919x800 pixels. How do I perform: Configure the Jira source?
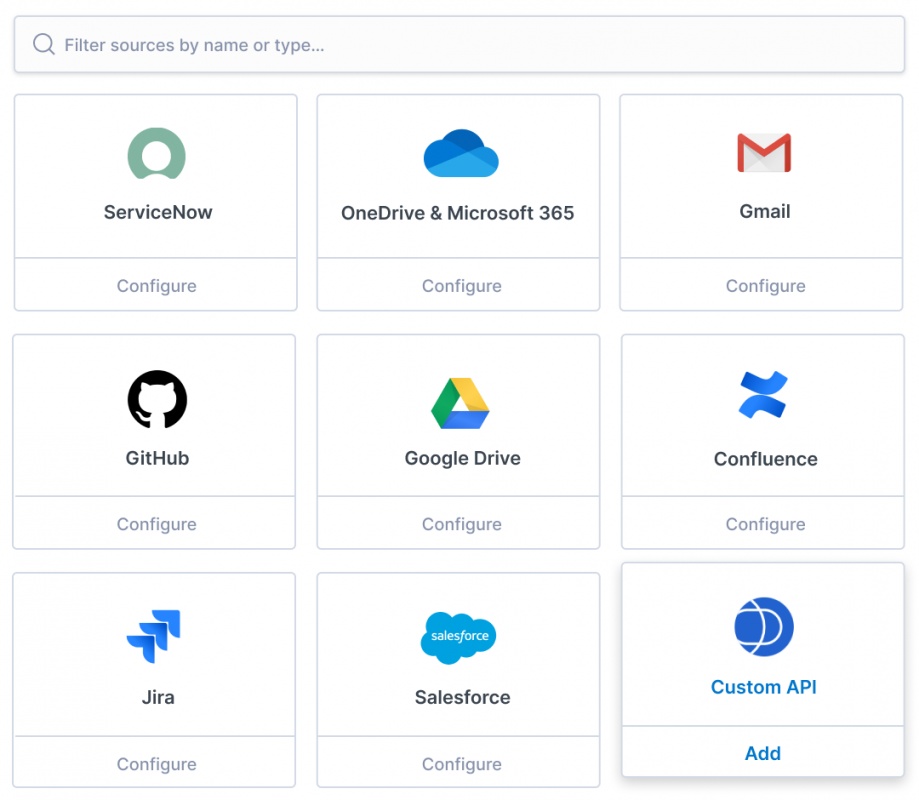click(156, 764)
